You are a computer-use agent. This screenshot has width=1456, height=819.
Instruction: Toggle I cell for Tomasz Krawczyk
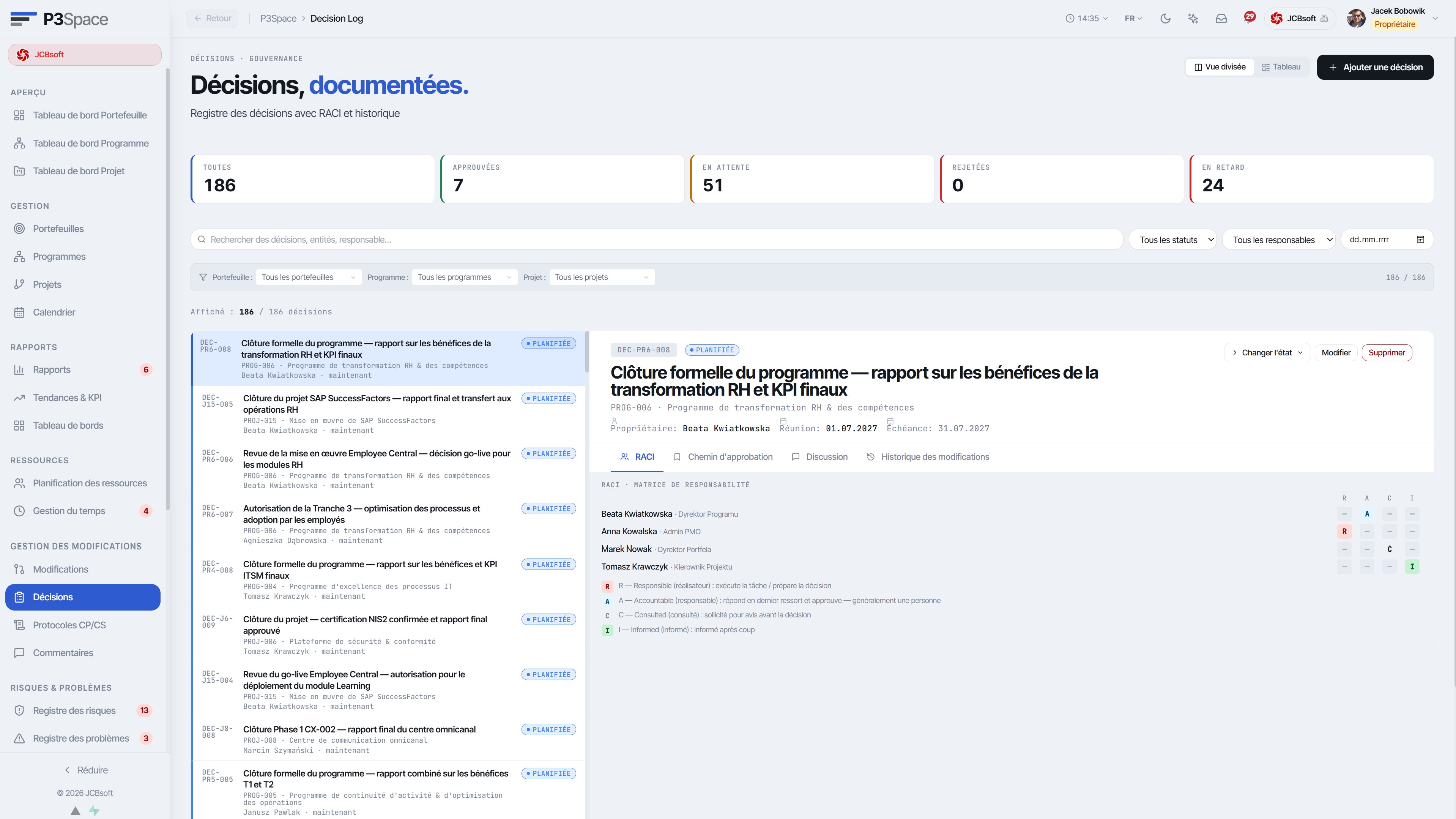pyautogui.click(x=1412, y=566)
